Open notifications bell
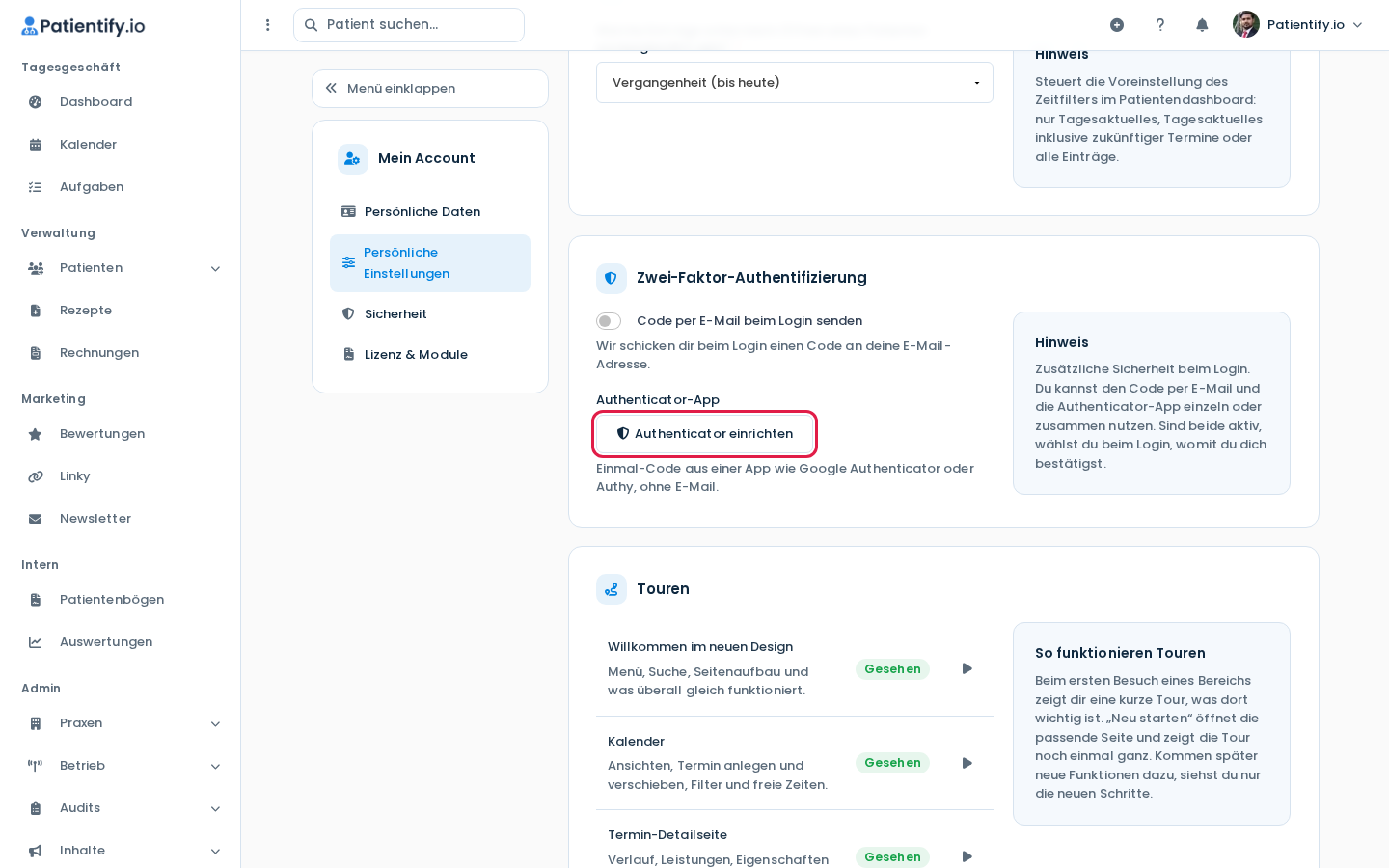 (x=1202, y=25)
